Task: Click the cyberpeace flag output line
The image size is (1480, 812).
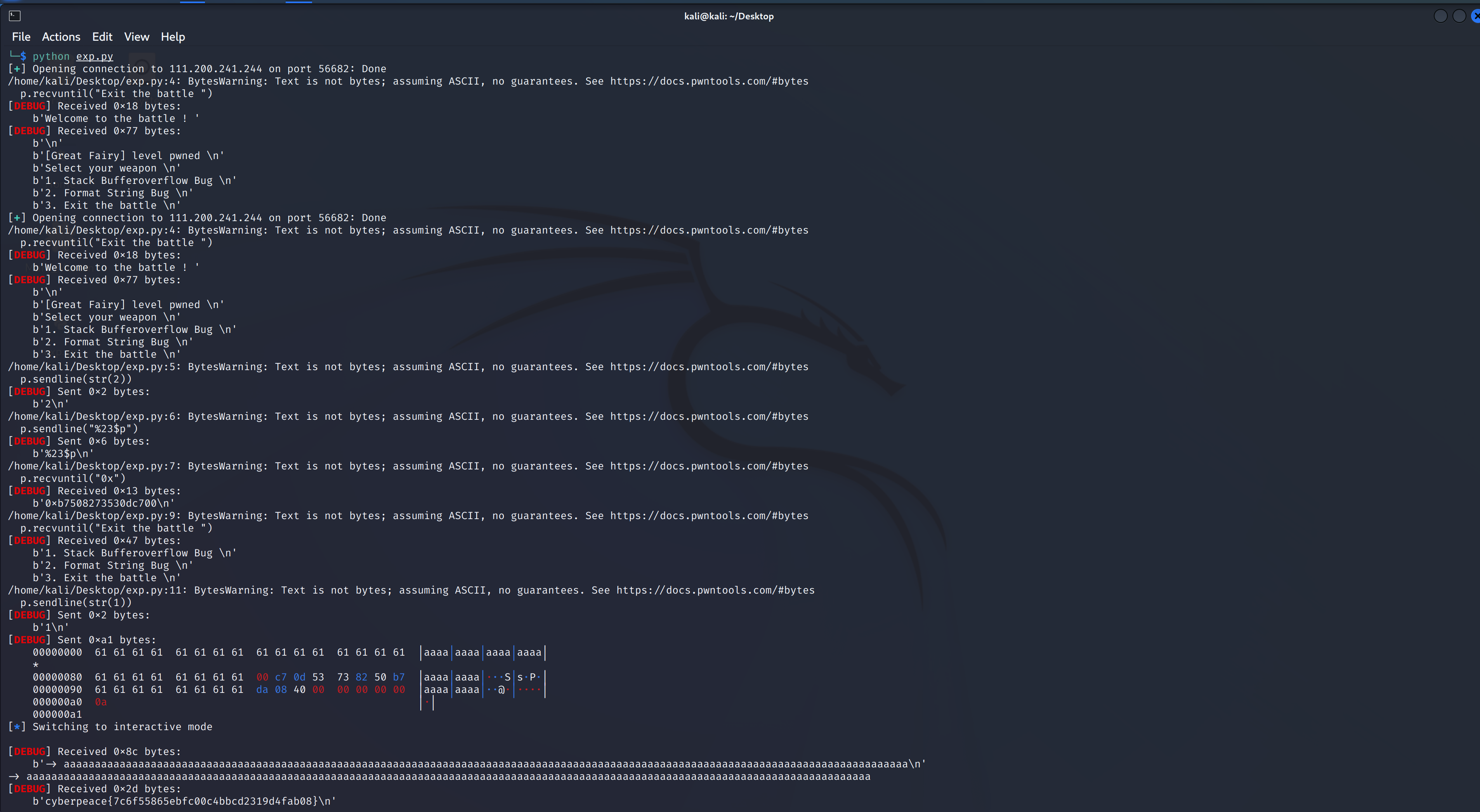Action: click(184, 801)
